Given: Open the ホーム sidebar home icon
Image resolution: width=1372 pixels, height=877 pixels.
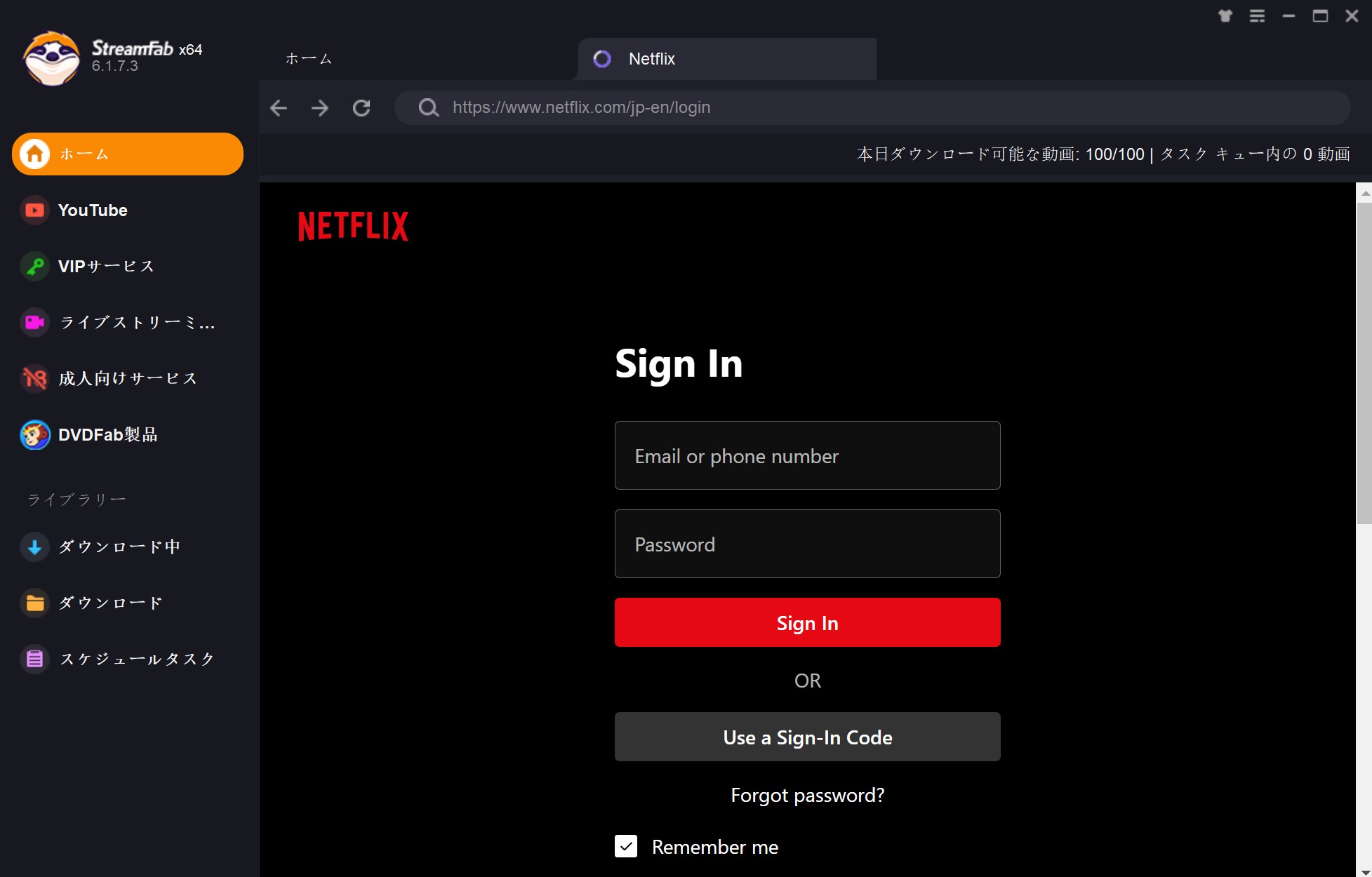Looking at the screenshot, I should pyautogui.click(x=34, y=154).
